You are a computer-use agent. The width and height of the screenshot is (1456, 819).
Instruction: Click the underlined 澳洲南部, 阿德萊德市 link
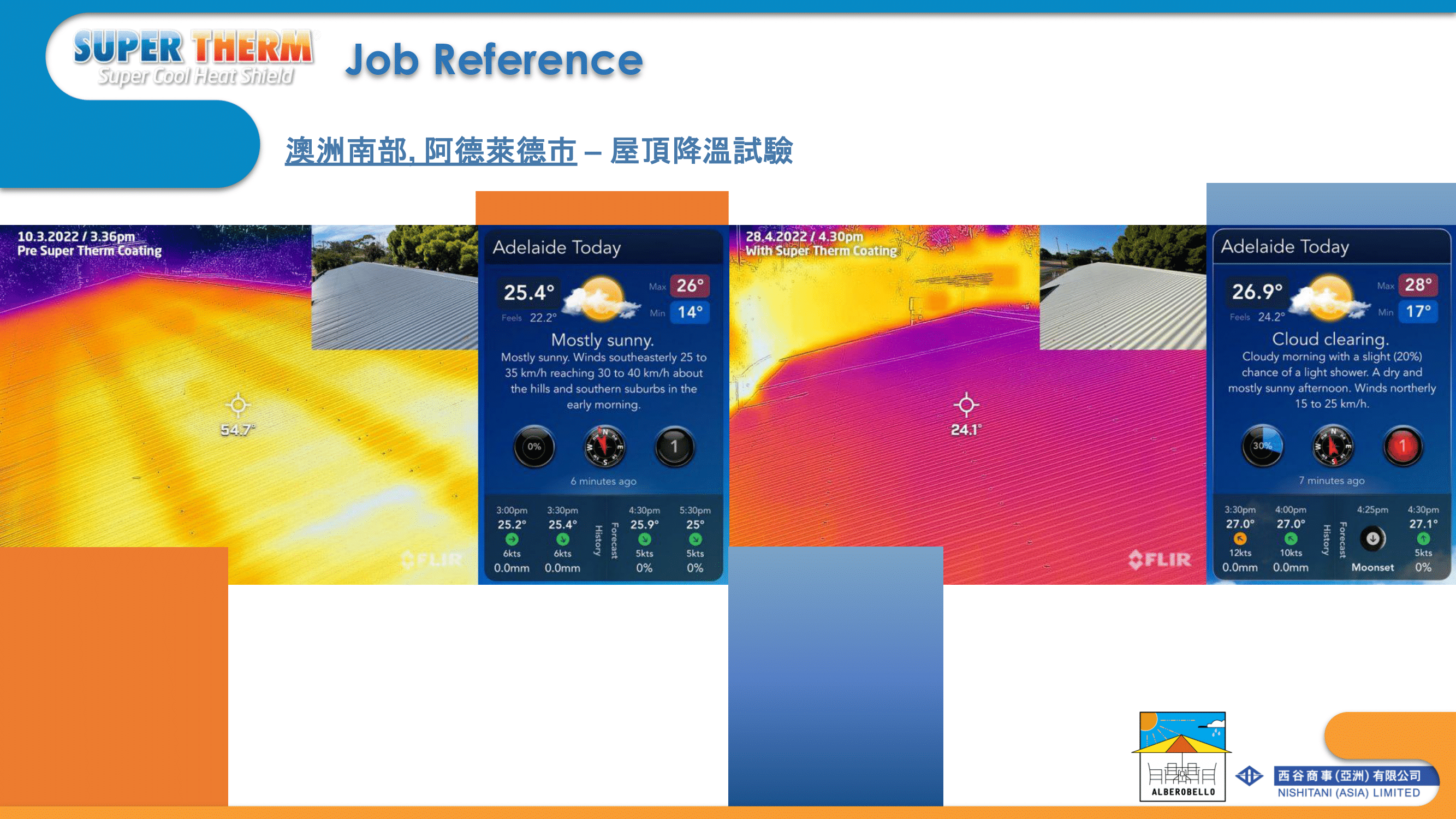tap(431, 151)
